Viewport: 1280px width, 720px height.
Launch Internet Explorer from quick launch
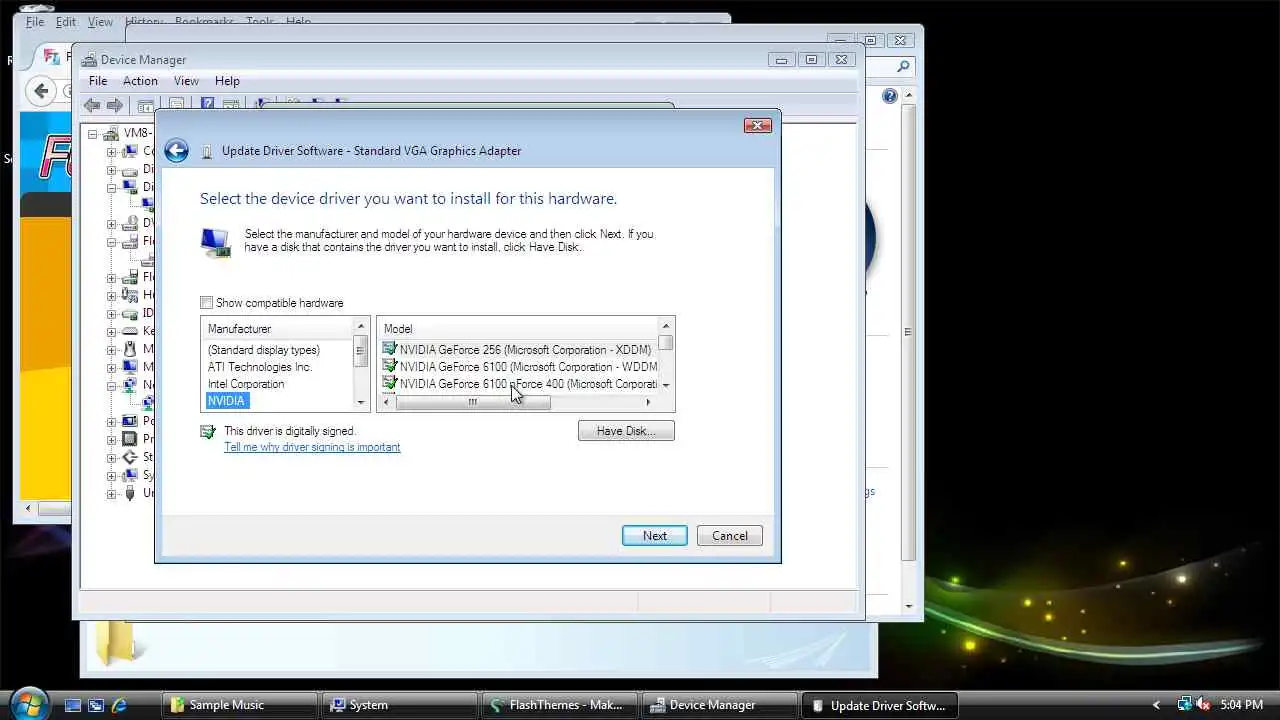(x=119, y=705)
